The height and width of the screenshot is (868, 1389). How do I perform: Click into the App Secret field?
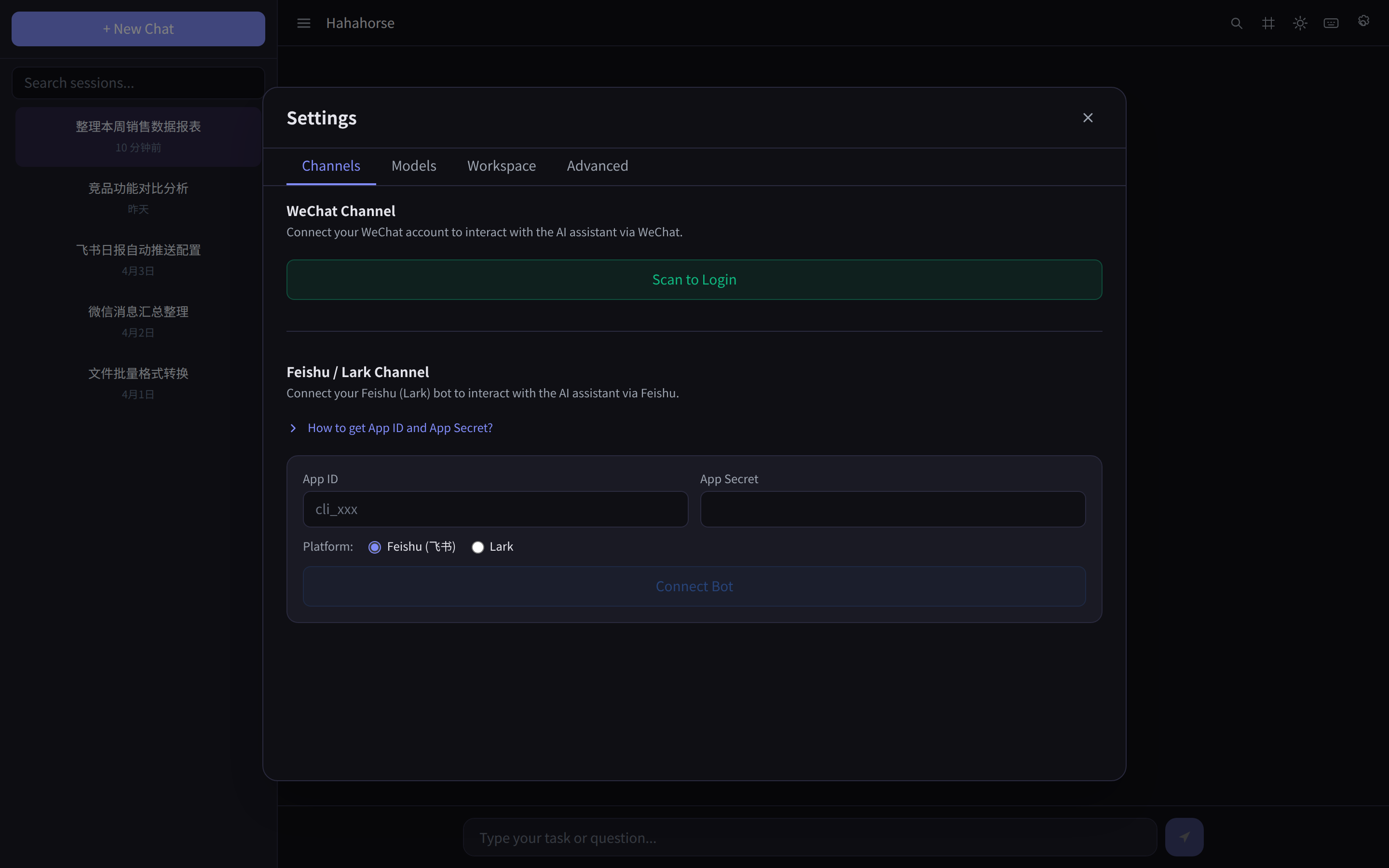[892, 509]
